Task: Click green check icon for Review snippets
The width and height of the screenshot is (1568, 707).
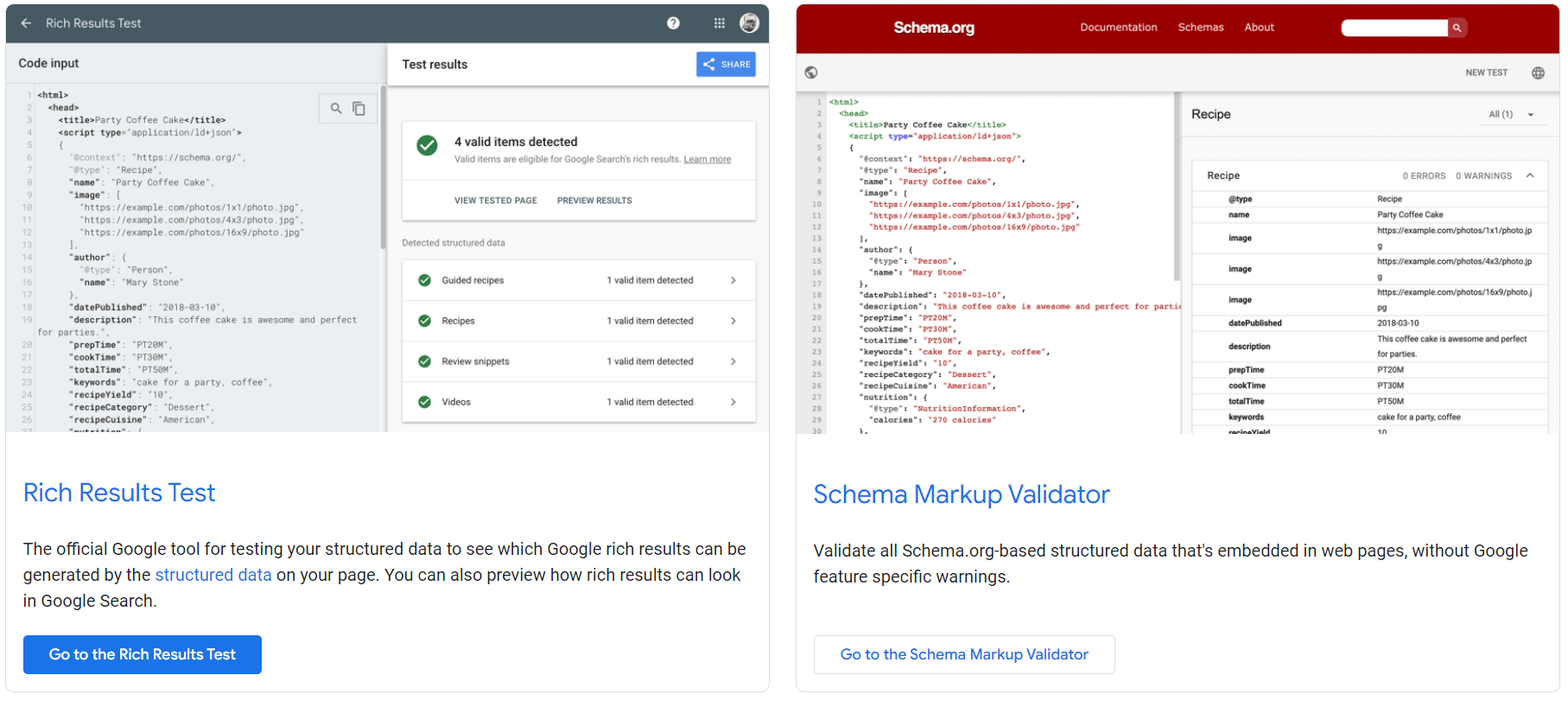Action: pos(424,361)
